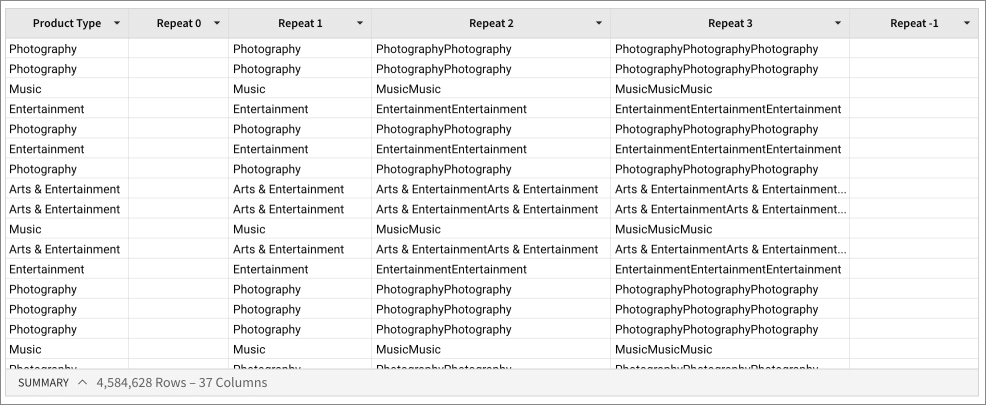The height and width of the screenshot is (405, 986).
Task: Open the Repeat 3 column dropdown arrow
Action: pyautogui.click(x=838, y=23)
